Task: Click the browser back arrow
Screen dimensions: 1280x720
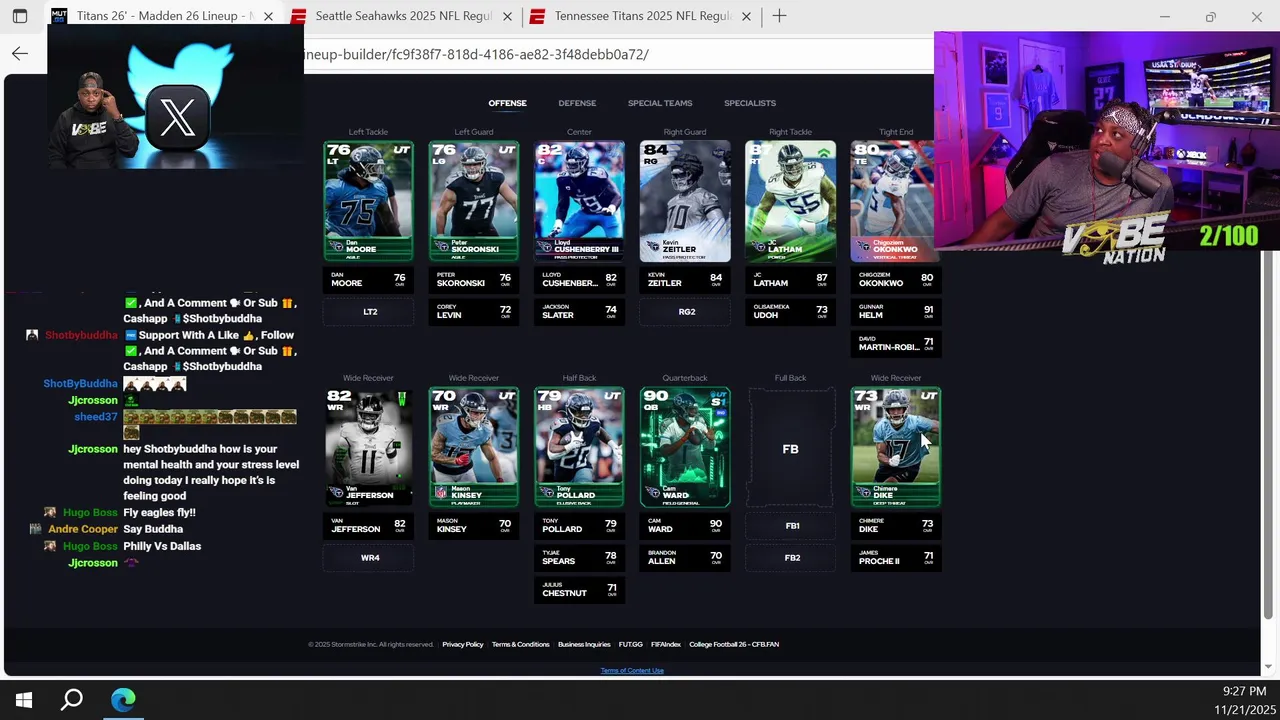Action: (x=20, y=54)
